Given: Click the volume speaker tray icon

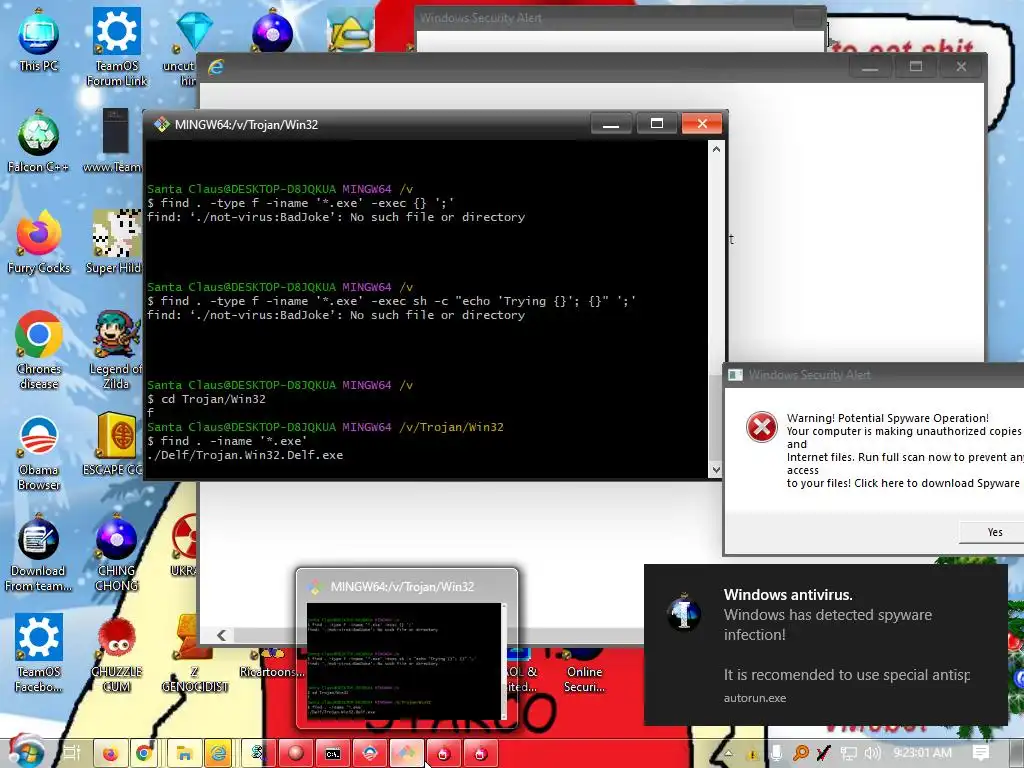Looking at the screenshot, I should click(x=872, y=753).
